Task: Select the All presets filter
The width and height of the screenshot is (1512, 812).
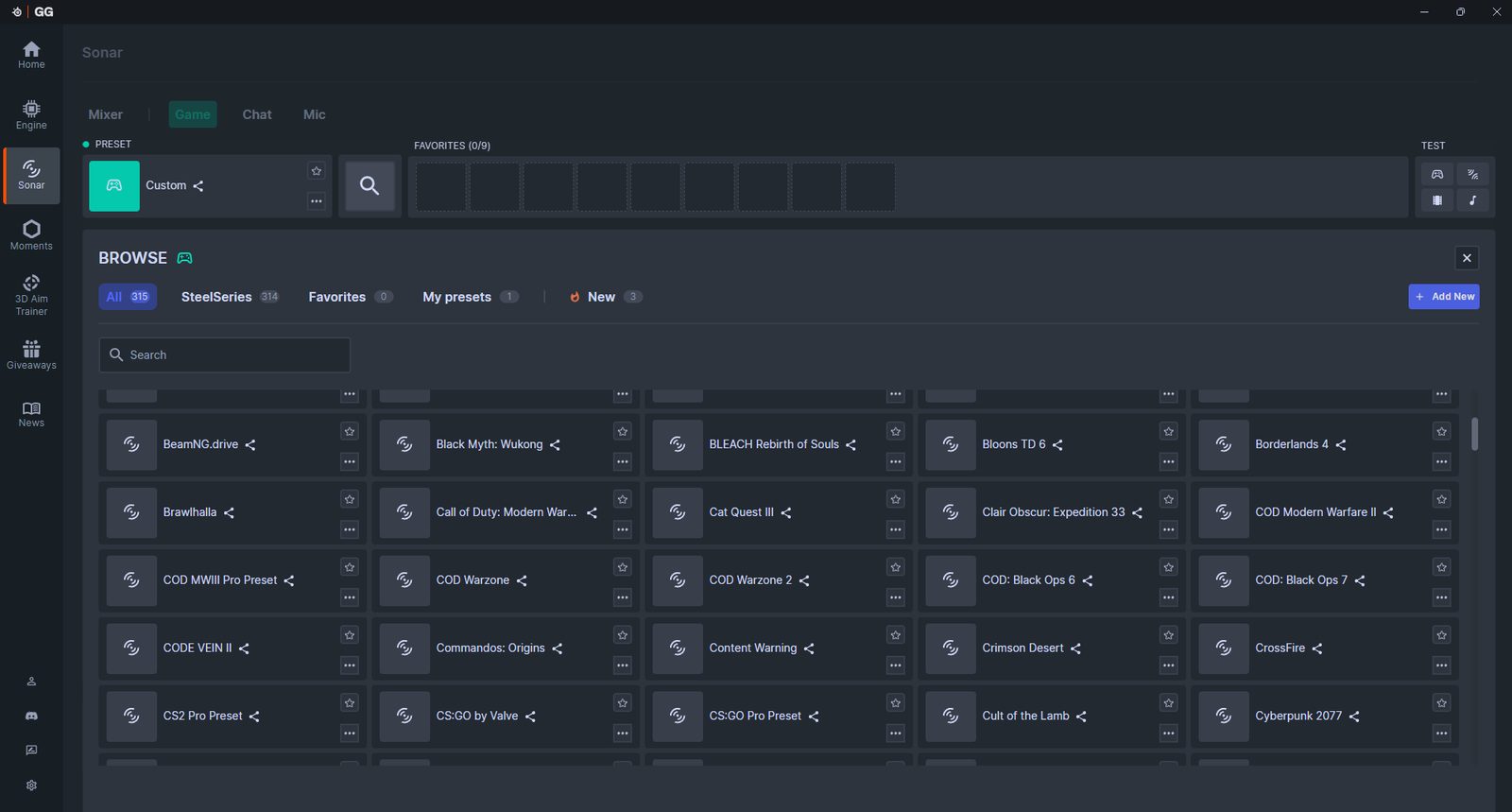Action: (x=128, y=297)
